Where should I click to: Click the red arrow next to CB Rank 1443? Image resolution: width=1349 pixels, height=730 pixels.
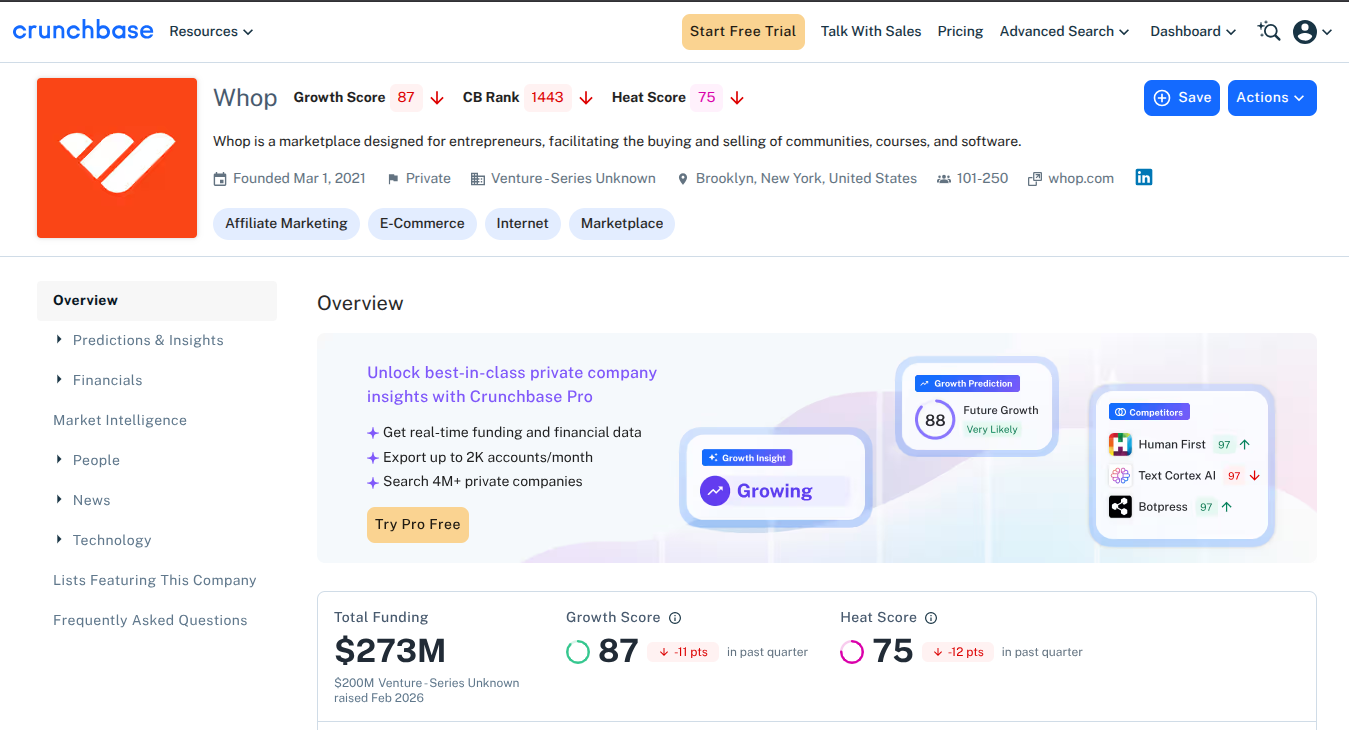(x=586, y=98)
